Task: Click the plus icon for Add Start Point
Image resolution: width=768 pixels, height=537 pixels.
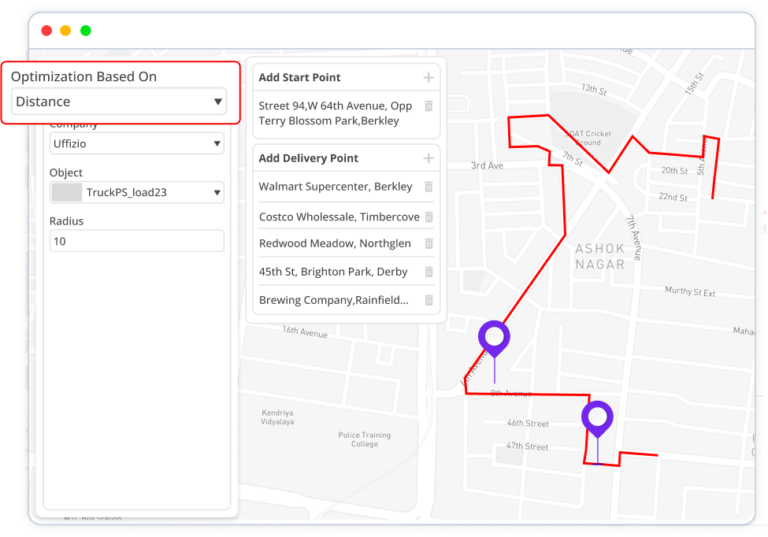Action: (429, 77)
